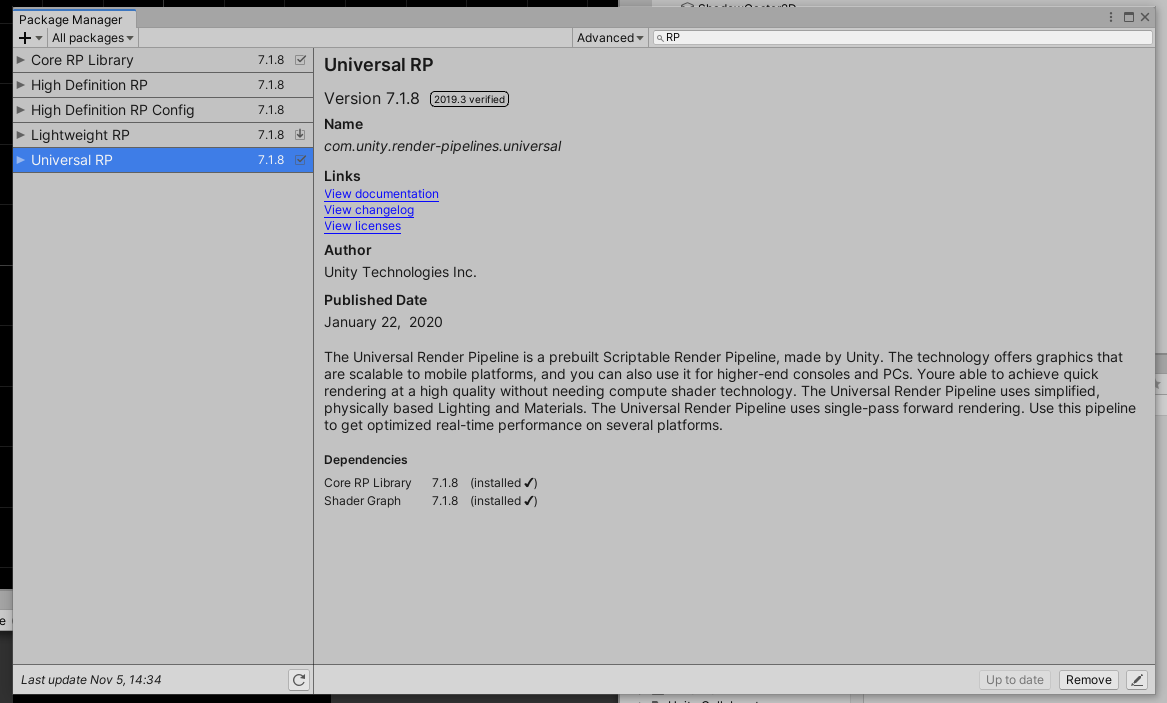Click the Up to date button
Viewport: 1167px width, 703px height.
(1014, 679)
